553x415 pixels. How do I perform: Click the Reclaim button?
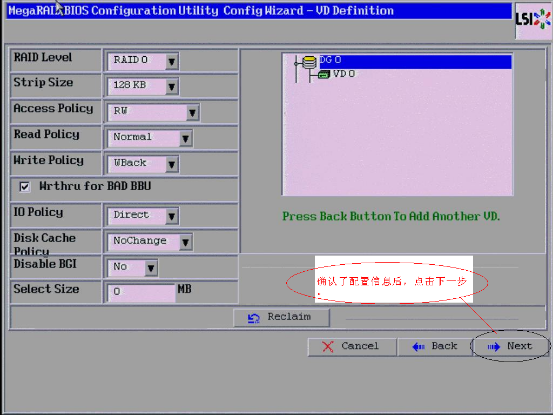281,317
